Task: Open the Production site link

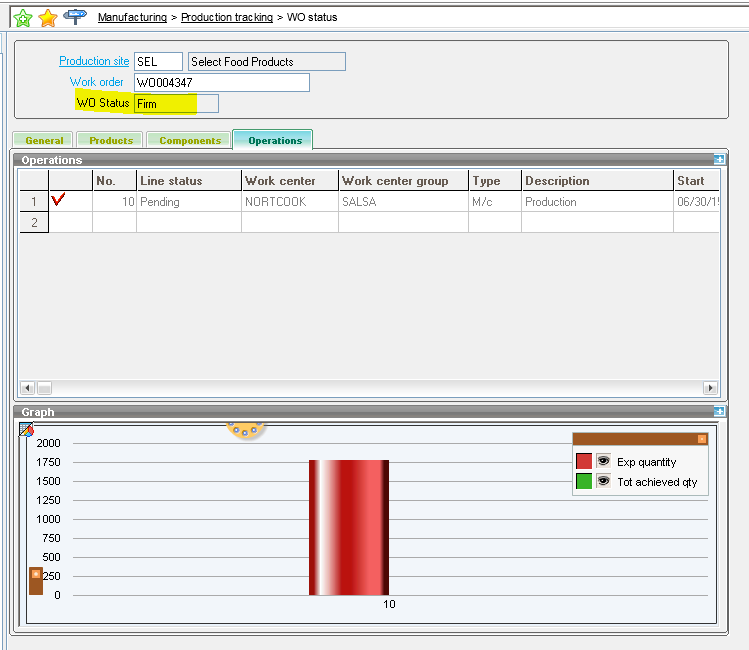Action: click(94, 62)
